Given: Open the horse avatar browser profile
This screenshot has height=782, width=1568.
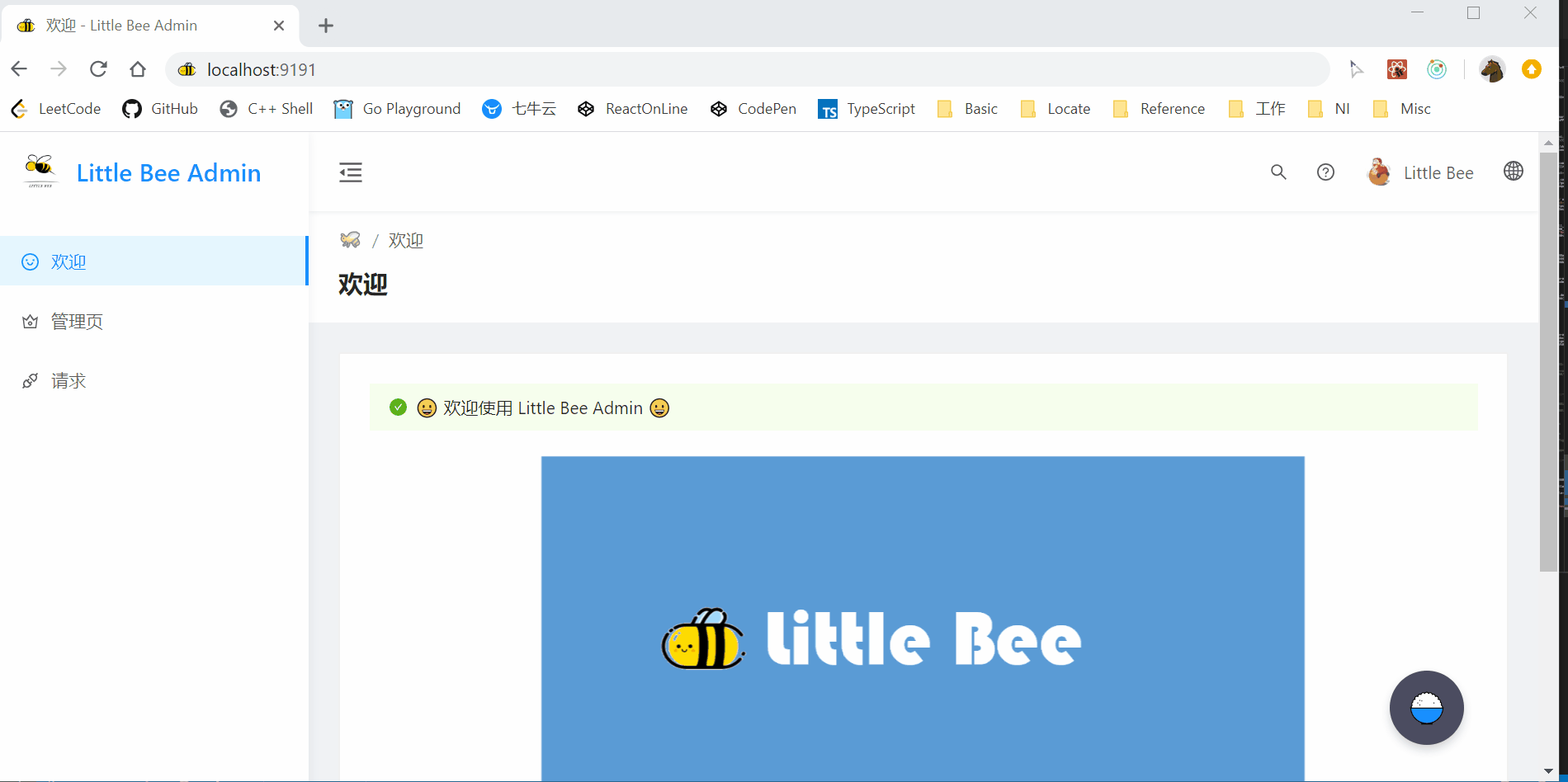Looking at the screenshot, I should coord(1492,69).
